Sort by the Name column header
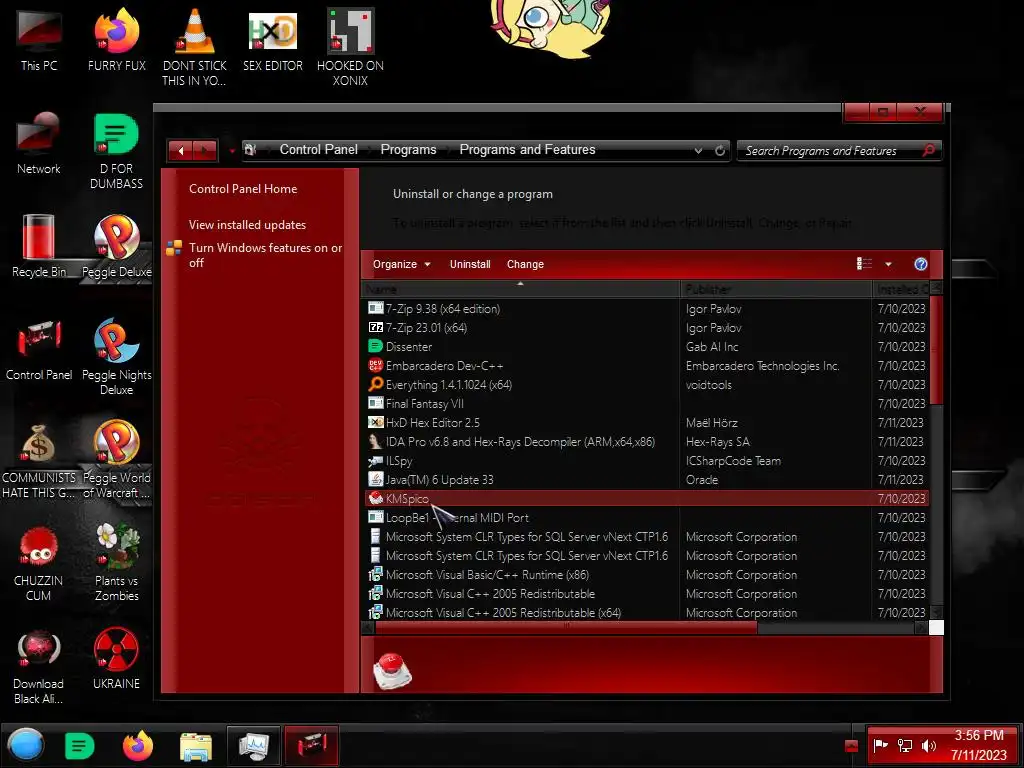Image resolution: width=1024 pixels, height=768 pixels. pyautogui.click(x=520, y=289)
